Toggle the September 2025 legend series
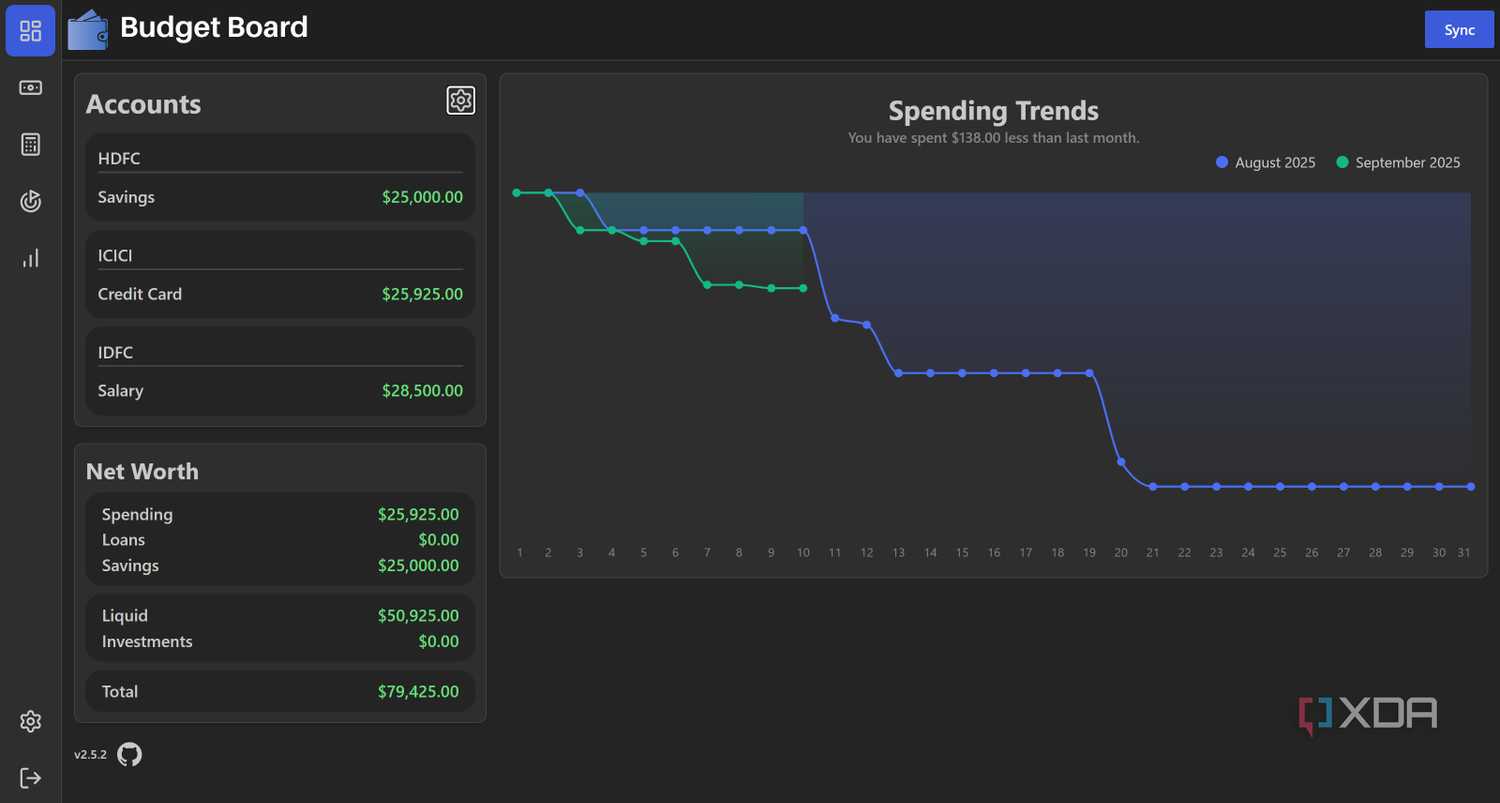 tap(1398, 162)
